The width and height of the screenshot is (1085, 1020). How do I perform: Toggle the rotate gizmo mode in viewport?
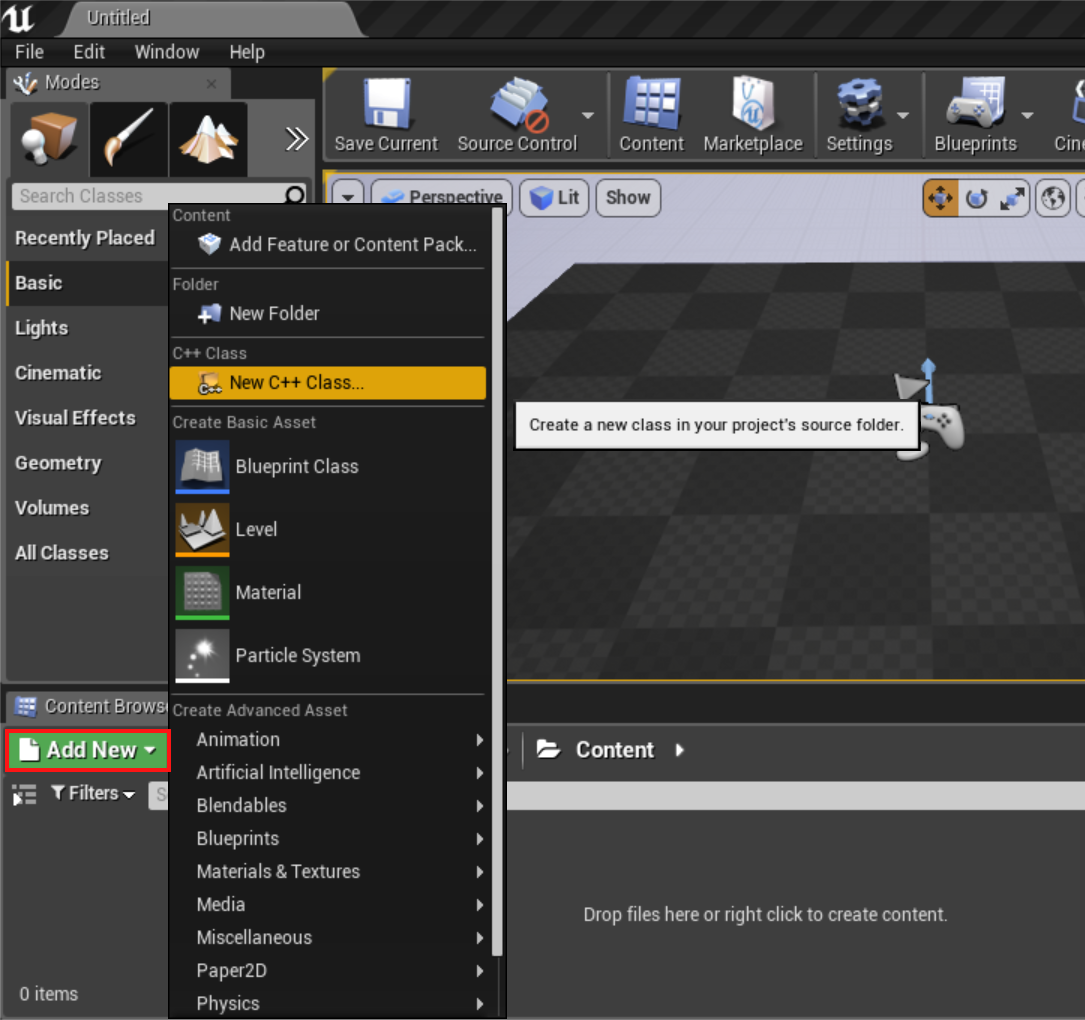[976, 198]
